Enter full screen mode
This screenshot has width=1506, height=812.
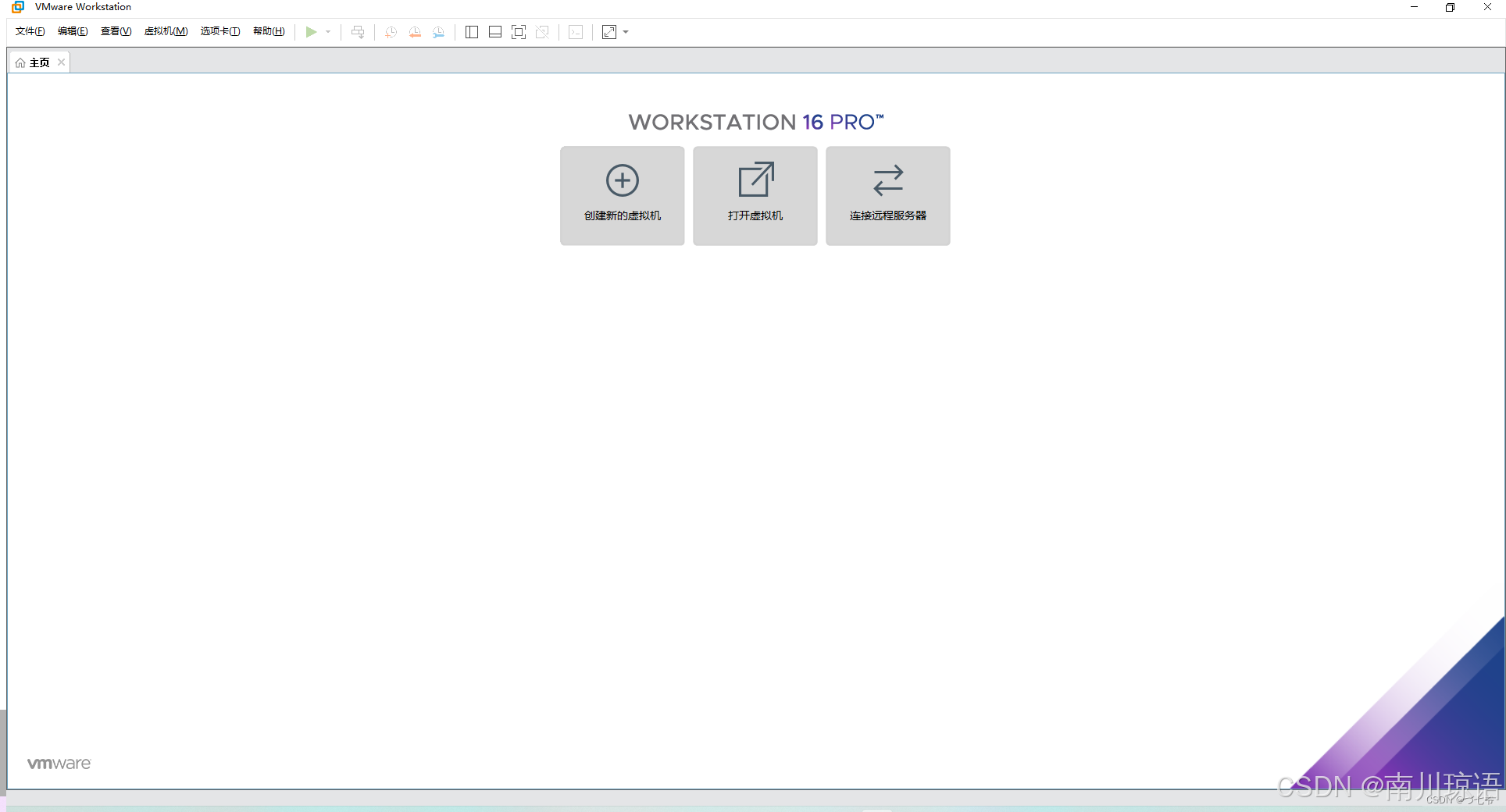pyautogui.click(x=519, y=32)
